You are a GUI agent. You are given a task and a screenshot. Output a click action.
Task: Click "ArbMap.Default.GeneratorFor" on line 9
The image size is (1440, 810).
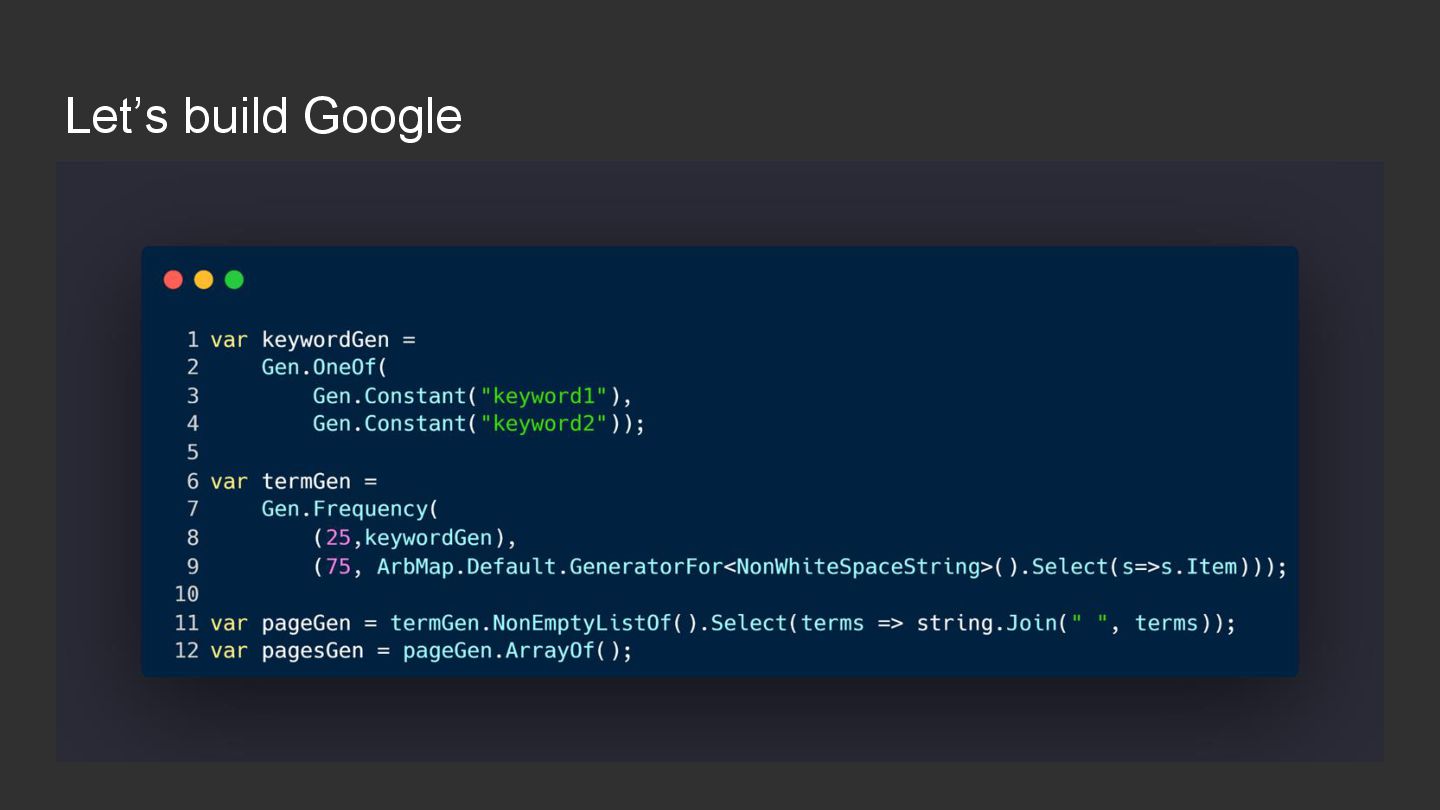[x=550, y=566]
